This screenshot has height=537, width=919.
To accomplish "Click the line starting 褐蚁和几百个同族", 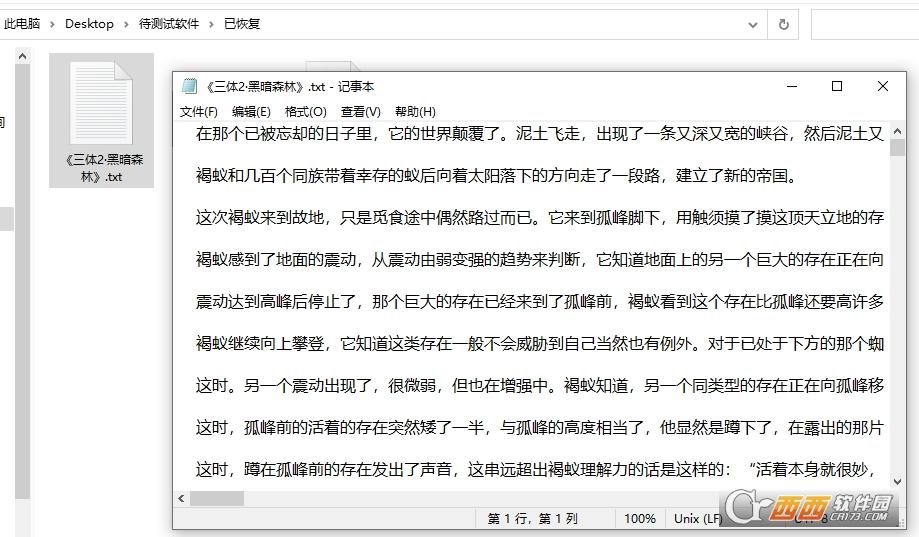I will tap(496, 175).
